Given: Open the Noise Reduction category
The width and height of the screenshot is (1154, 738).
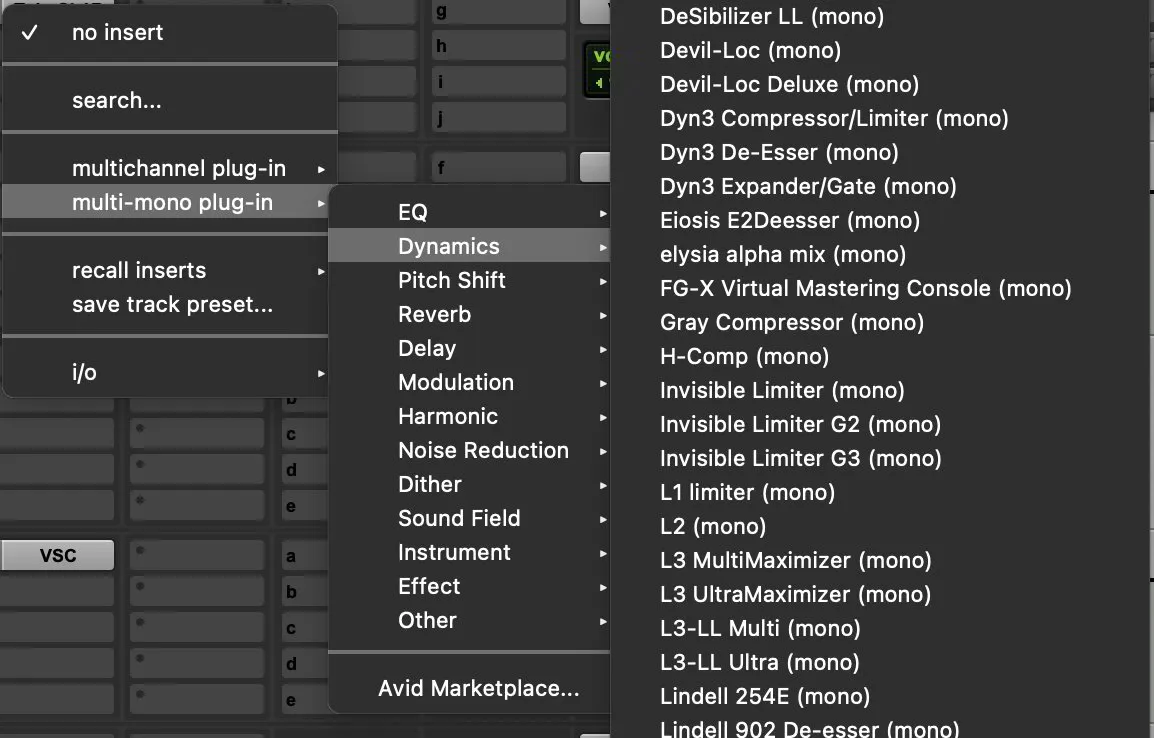Looking at the screenshot, I should pyautogui.click(x=484, y=450).
